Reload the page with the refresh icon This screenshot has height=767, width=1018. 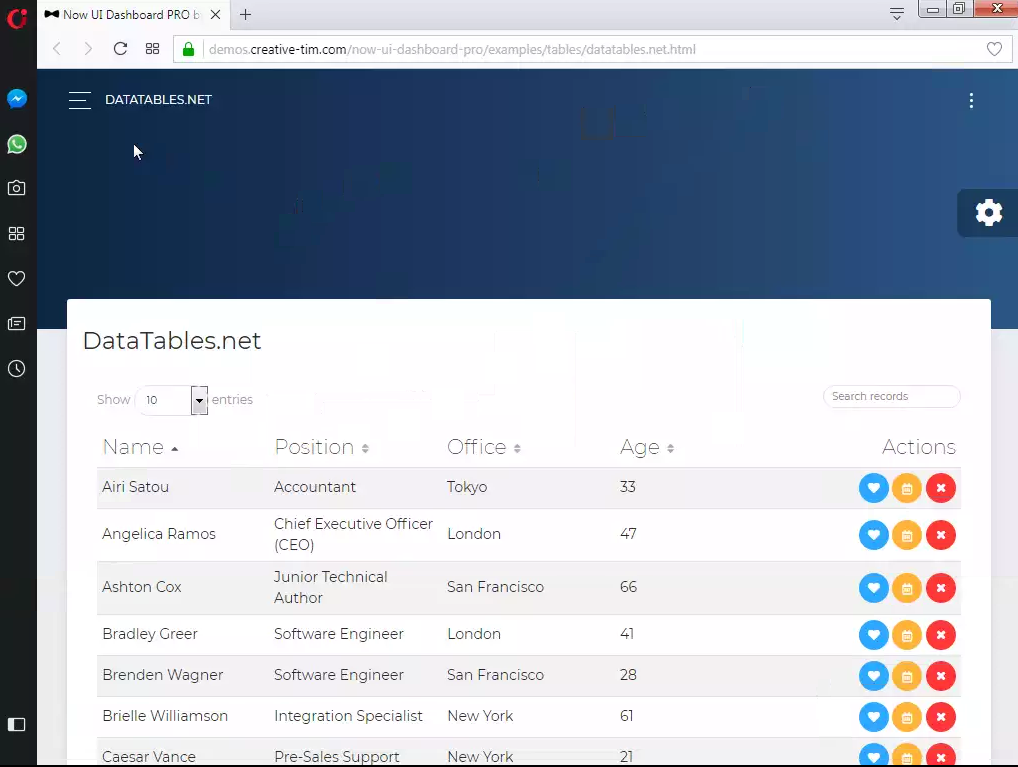(x=121, y=48)
